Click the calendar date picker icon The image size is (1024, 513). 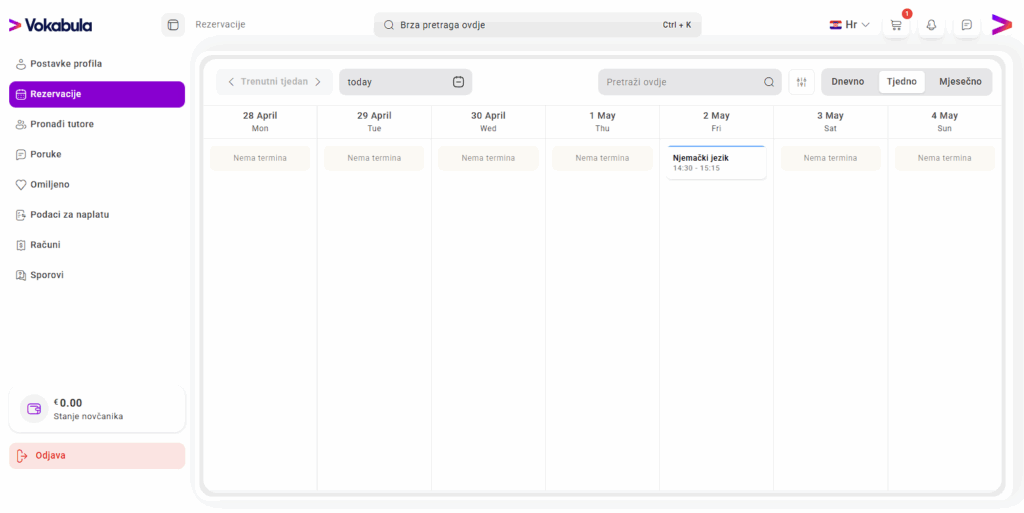(x=458, y=82)
